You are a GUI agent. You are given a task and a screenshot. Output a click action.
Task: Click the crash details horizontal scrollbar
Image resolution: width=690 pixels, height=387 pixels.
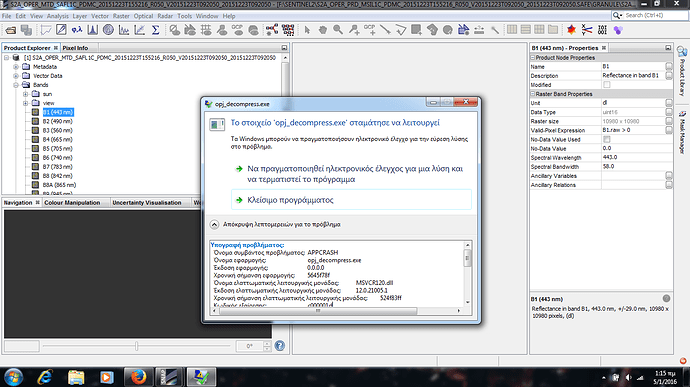click(x=318, y=311)
